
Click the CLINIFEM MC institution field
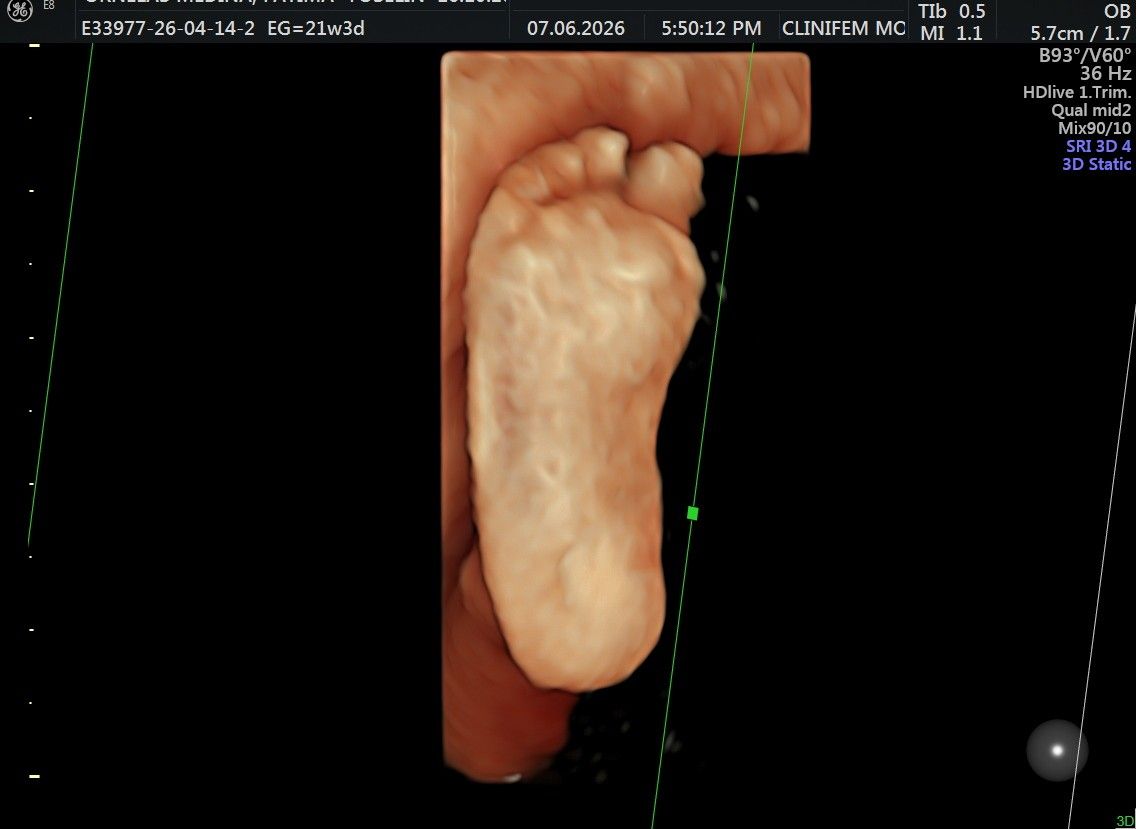click(843, 29)
